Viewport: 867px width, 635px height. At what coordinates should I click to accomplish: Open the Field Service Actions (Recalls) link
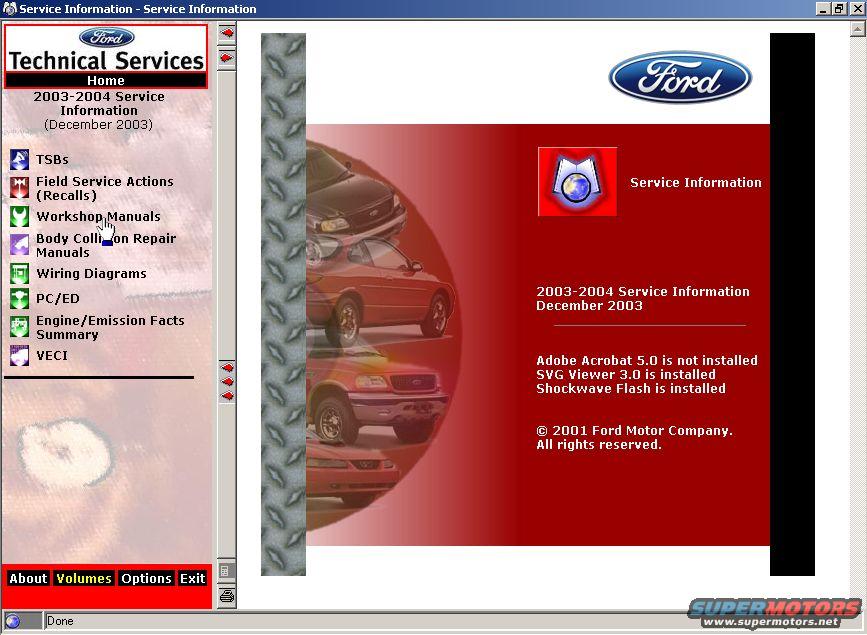pyautogui.click(x=104, y=188)
